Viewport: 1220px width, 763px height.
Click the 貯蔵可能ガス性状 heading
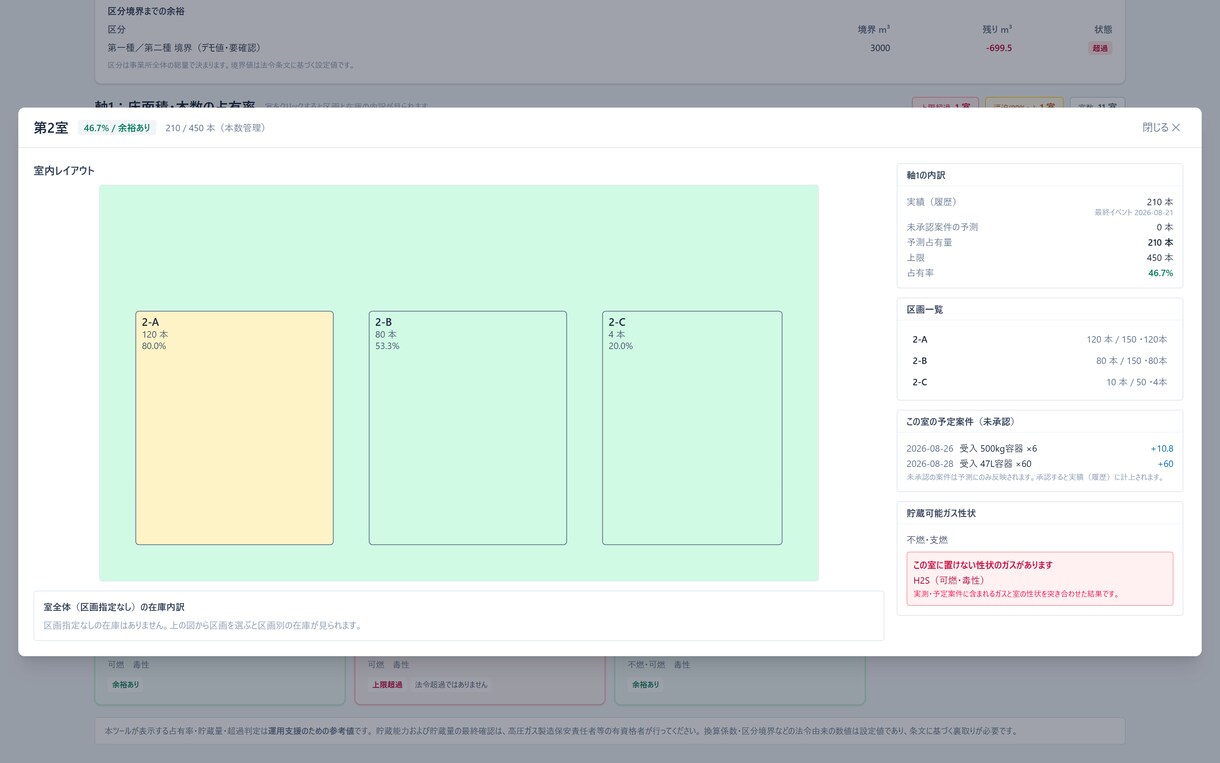coord(941,513)
